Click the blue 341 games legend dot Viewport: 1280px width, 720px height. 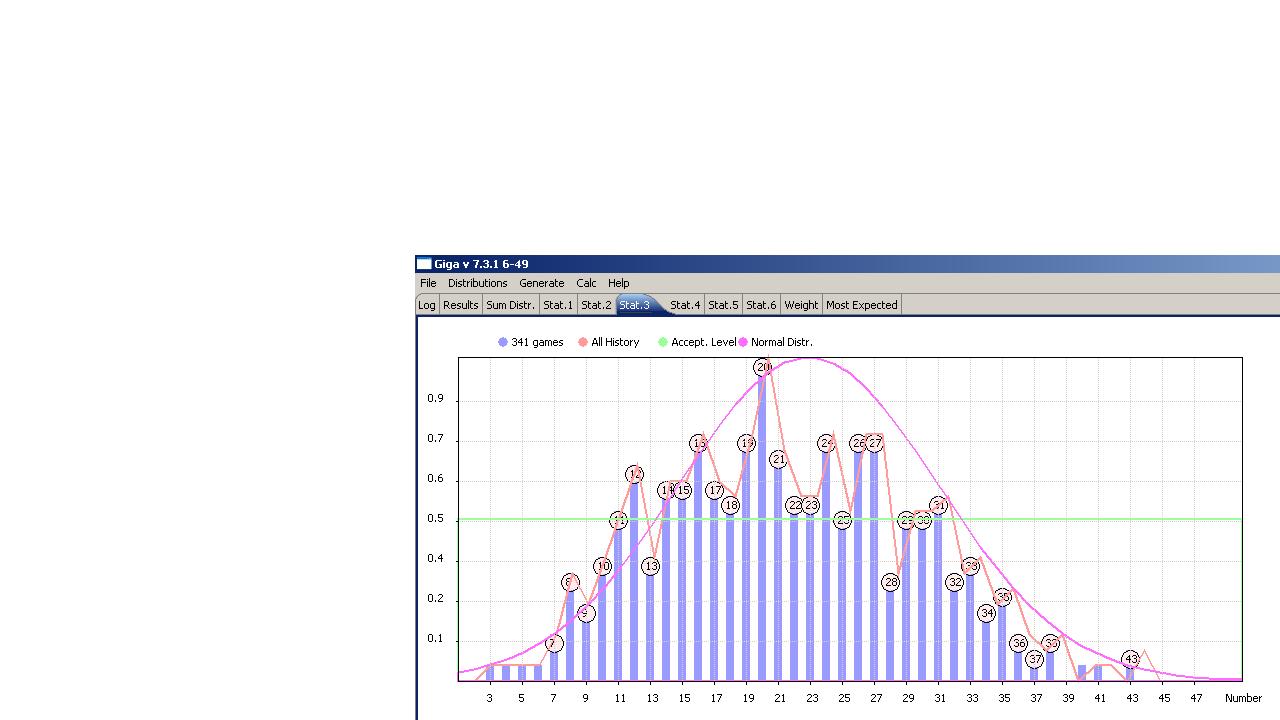click(503, 342)
